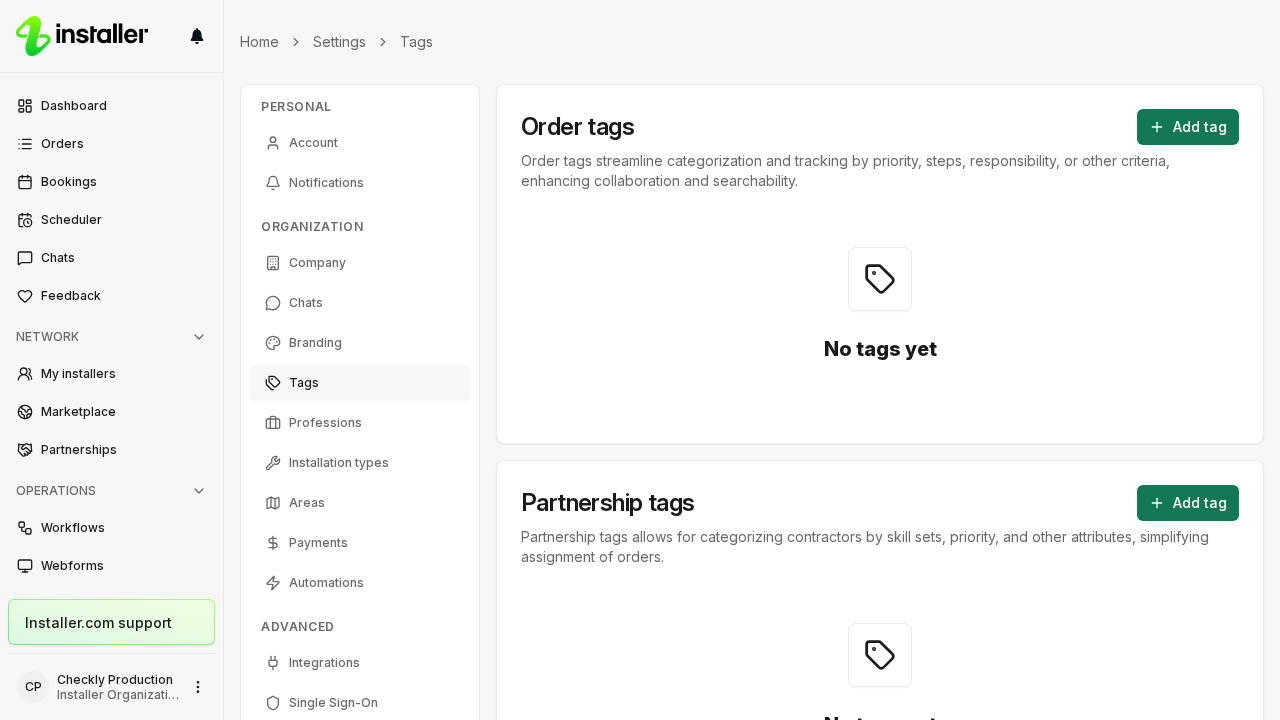Open user menu three-dots icon
1280x720 pixels.
pos(198,687)
